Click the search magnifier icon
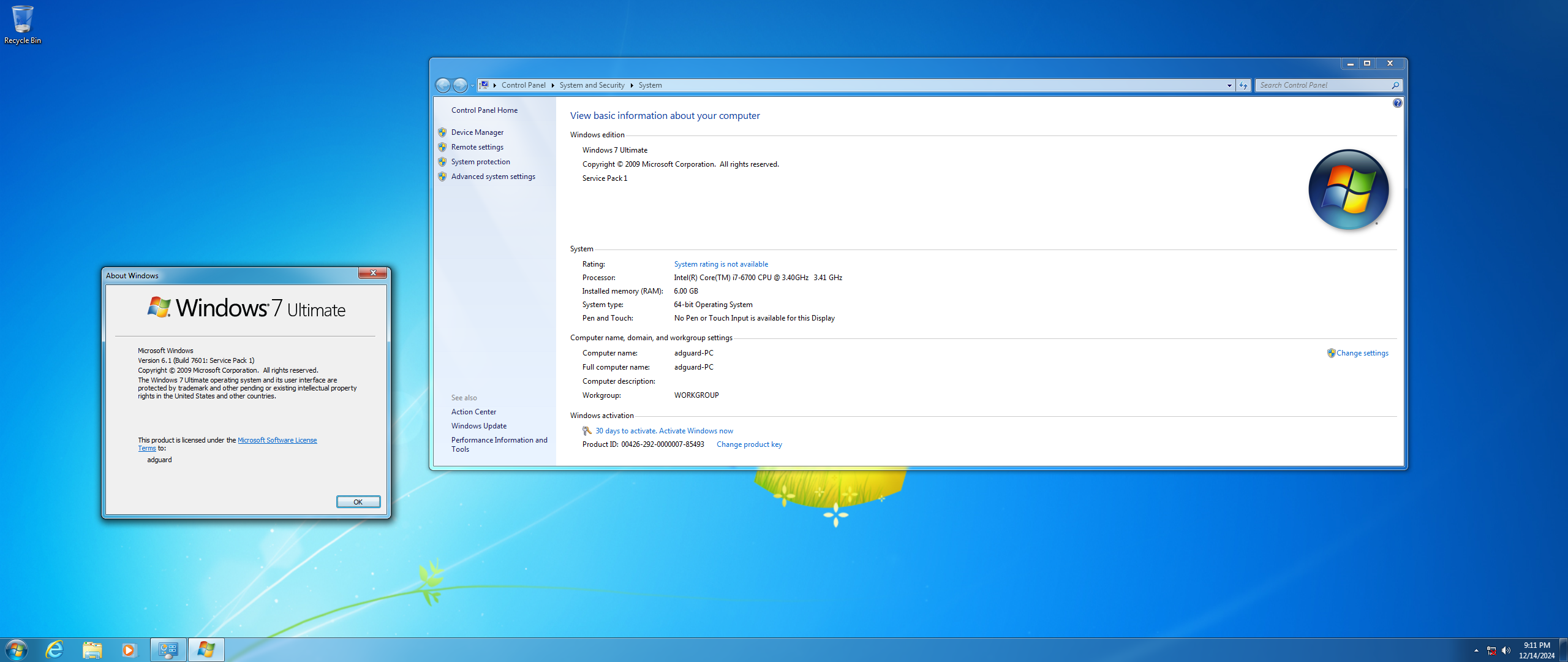Image resolution: width=1568 pixels, height=662 pixels. pyautogui.click(x=1395, y=85)
